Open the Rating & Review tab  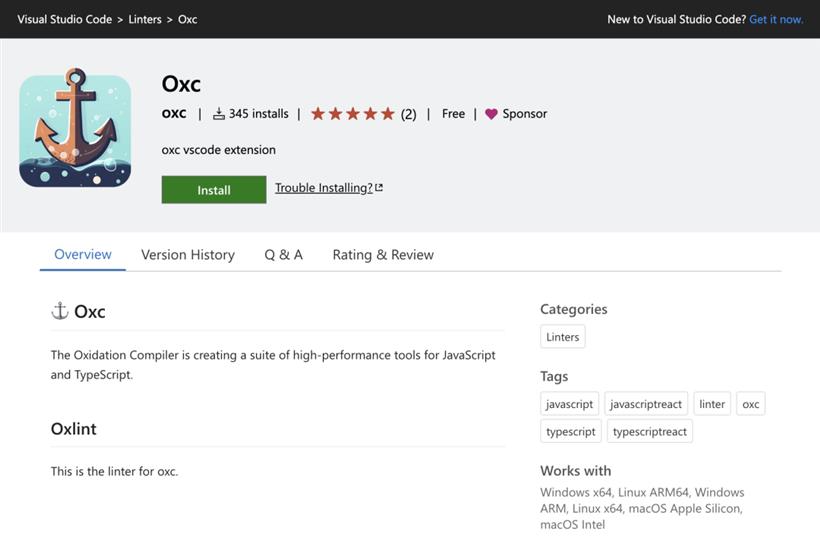click(x=383, y=255)
